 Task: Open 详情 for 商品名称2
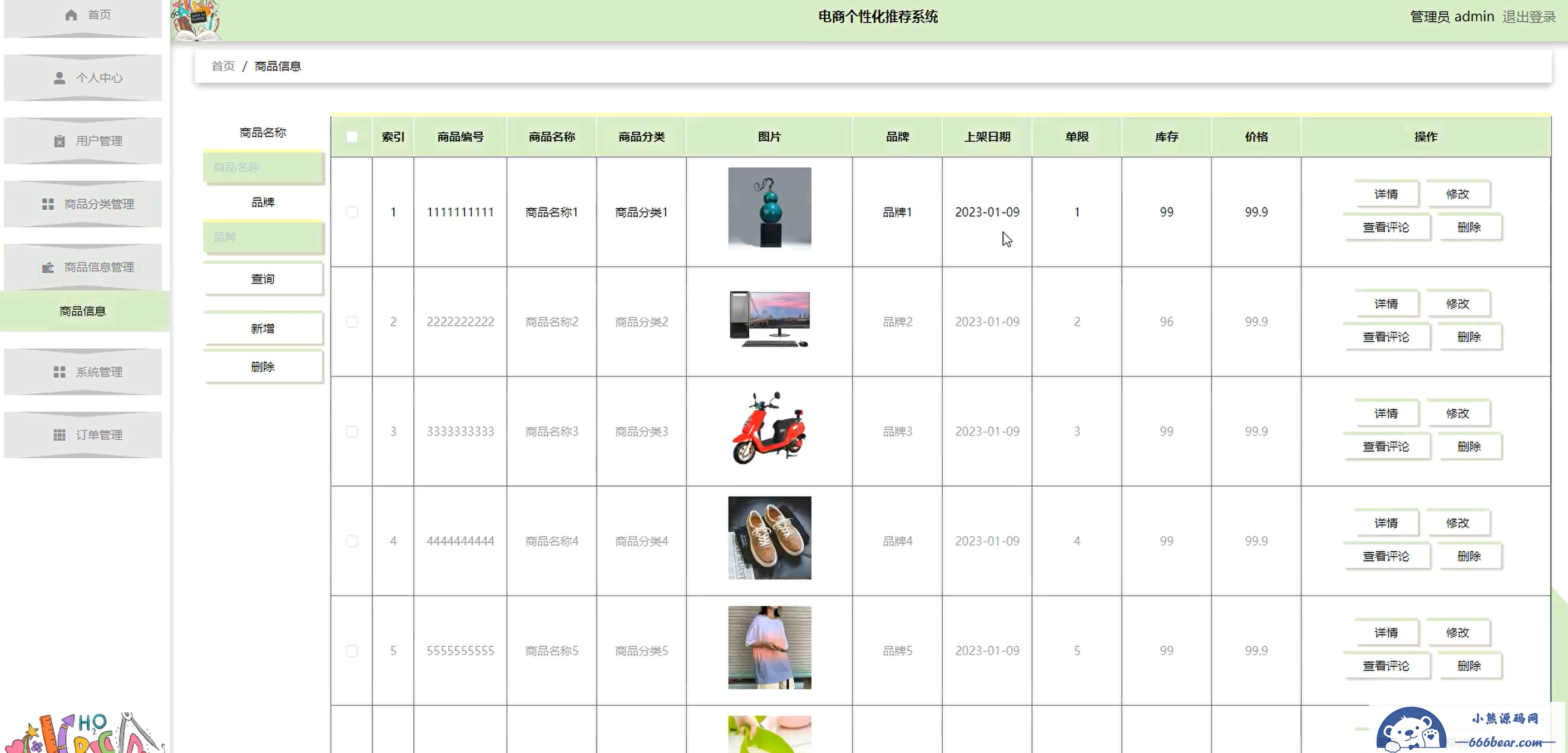(x=1386, y=304)
